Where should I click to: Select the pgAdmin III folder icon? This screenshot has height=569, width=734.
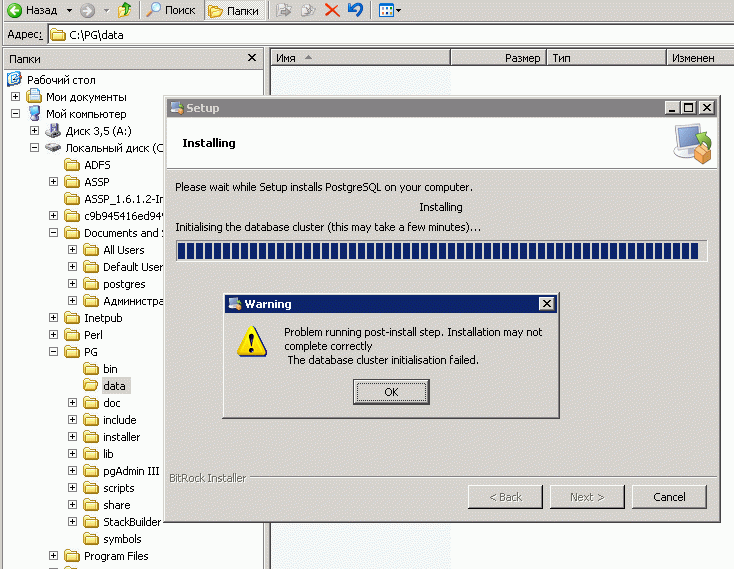coord(91,471)
